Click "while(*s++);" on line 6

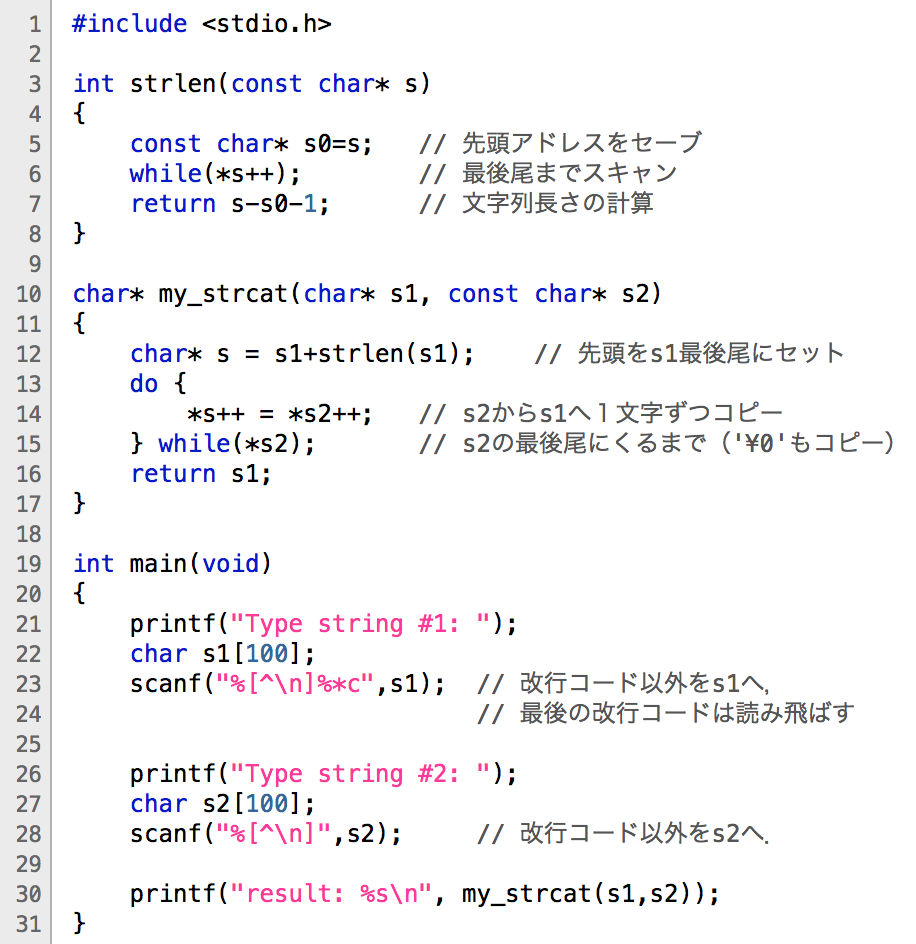215,174
